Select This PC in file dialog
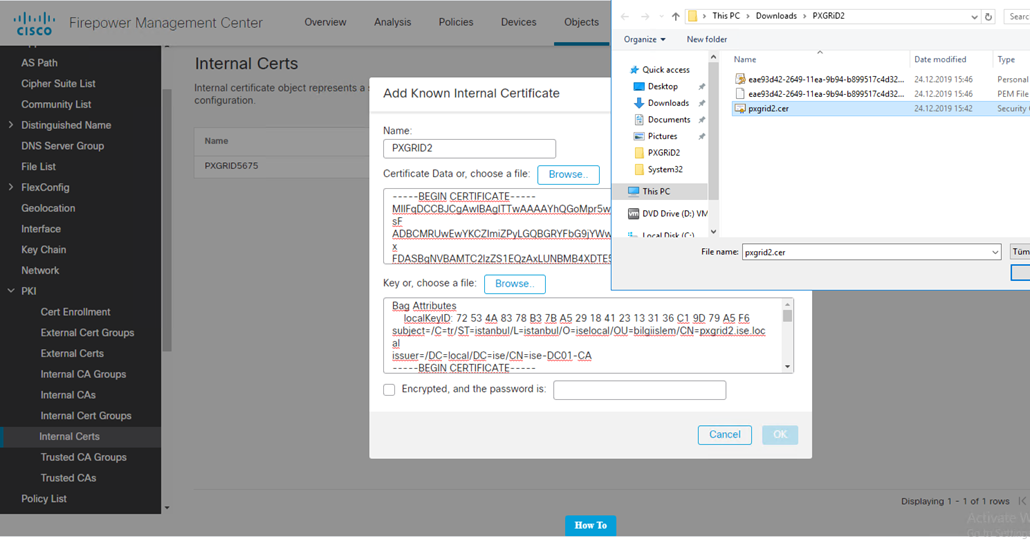 (656, 191)
